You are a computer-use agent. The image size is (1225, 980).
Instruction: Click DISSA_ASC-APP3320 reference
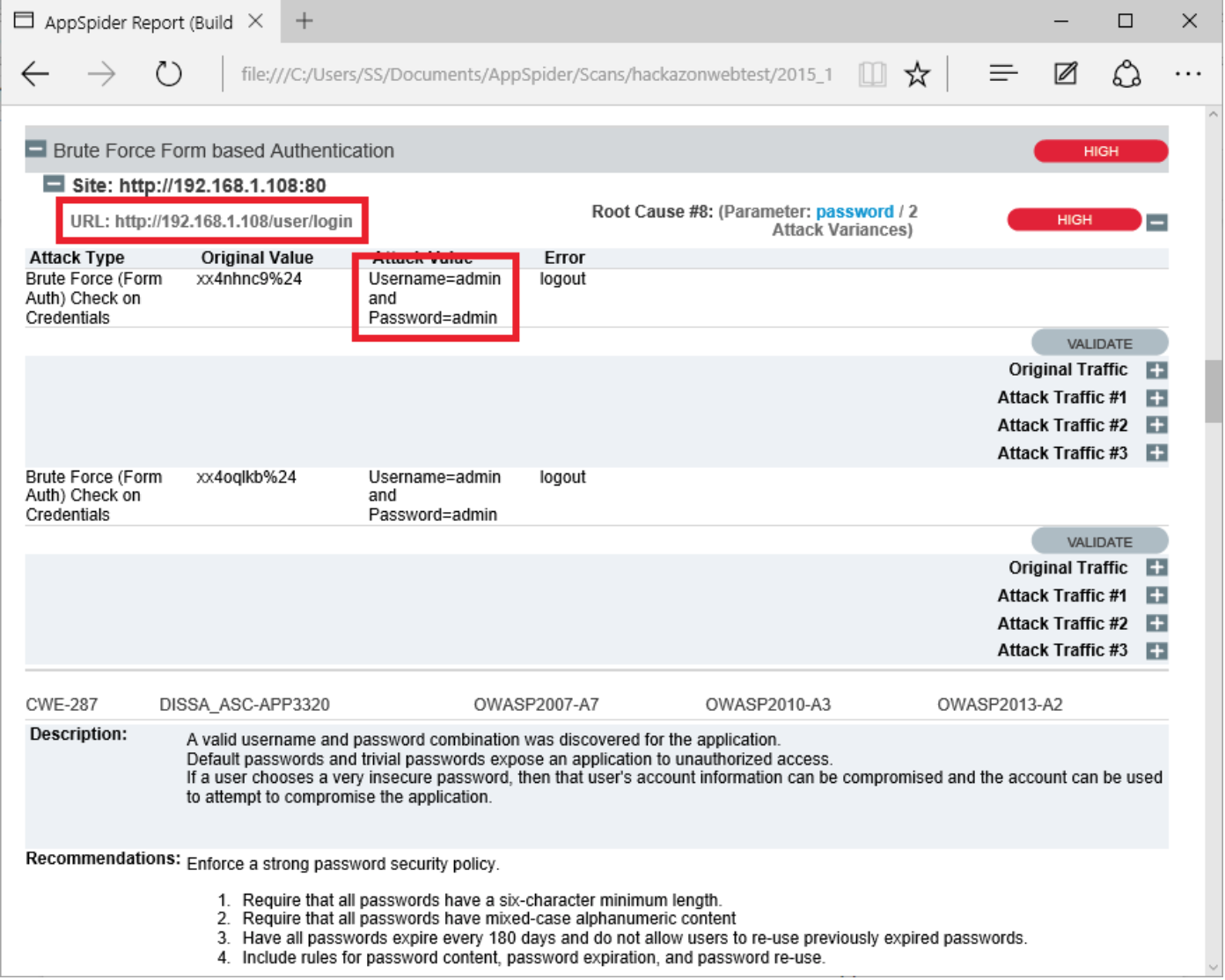click(x=245, y=705)
